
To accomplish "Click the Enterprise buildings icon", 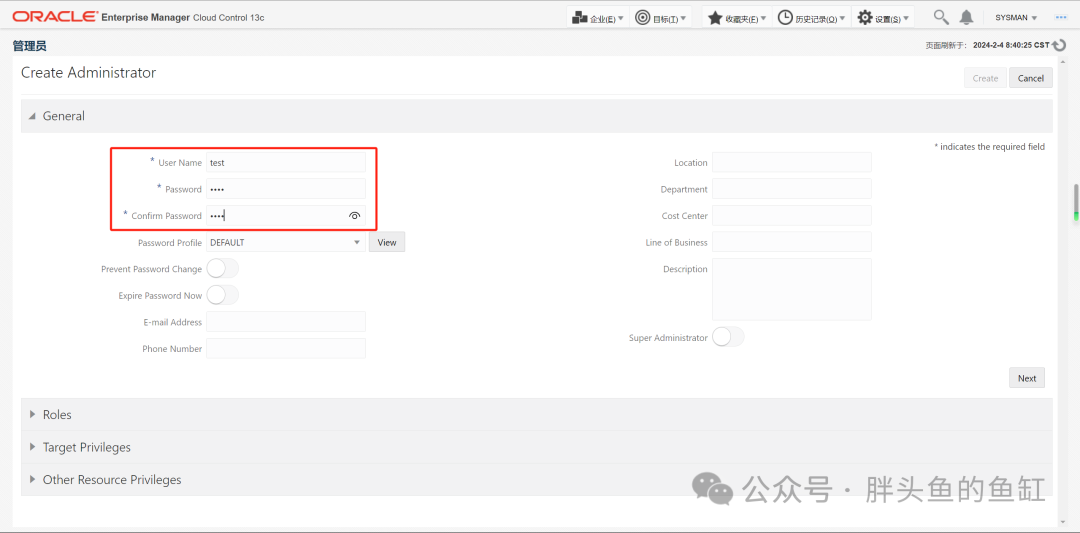I will click(579, 17).
